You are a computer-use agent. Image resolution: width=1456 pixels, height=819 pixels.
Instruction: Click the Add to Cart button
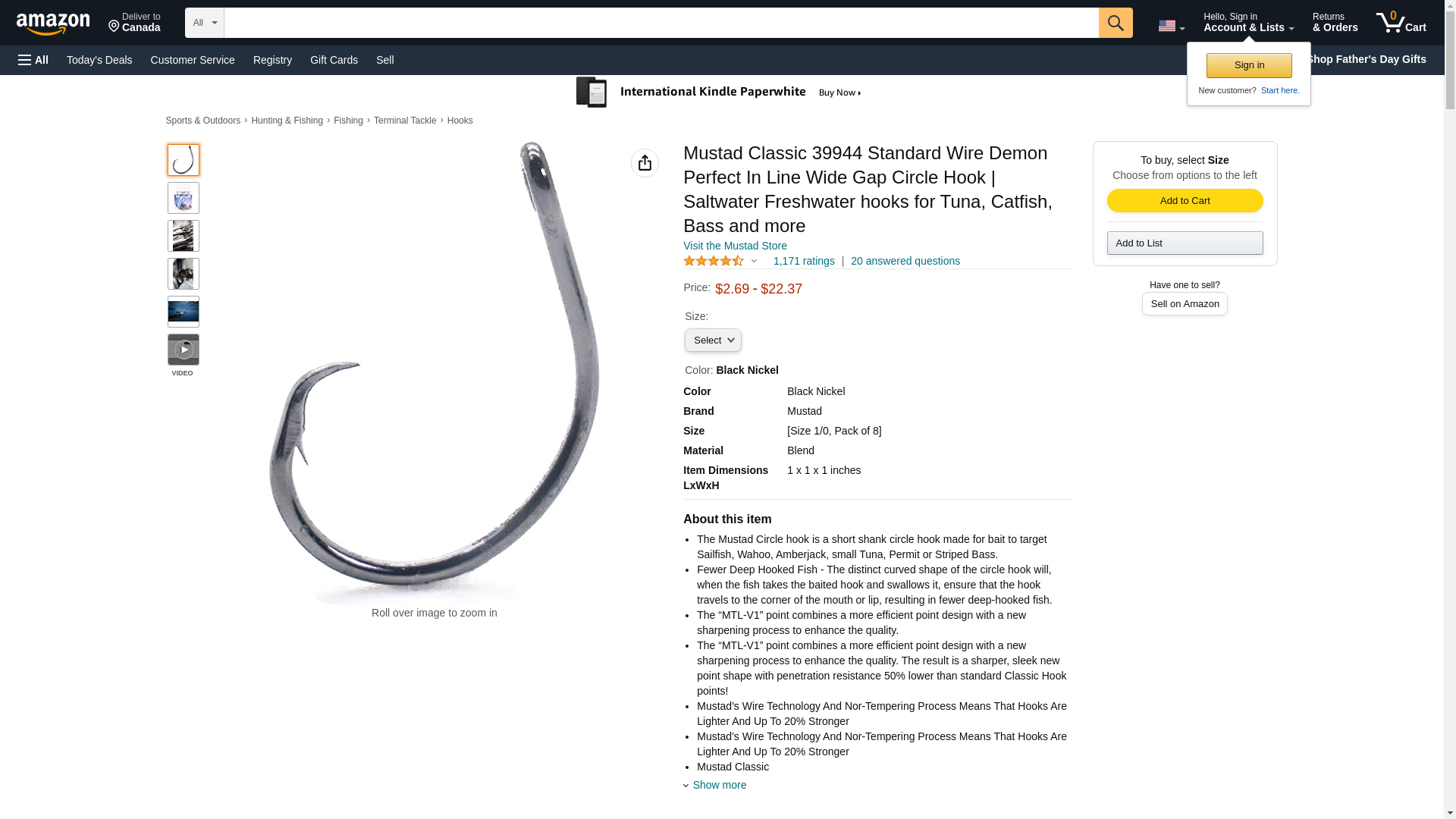point(1185,200)
